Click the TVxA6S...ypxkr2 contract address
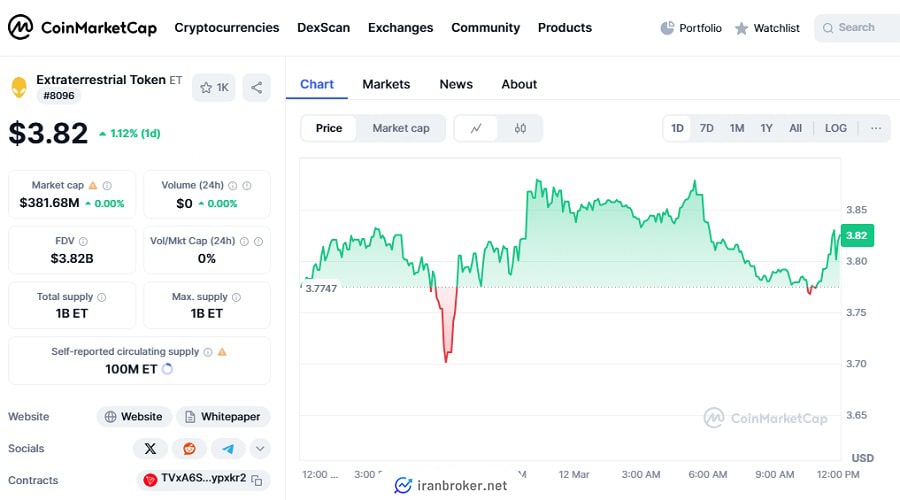This screenshot has height=500, width=900. [x=203, y=478]
